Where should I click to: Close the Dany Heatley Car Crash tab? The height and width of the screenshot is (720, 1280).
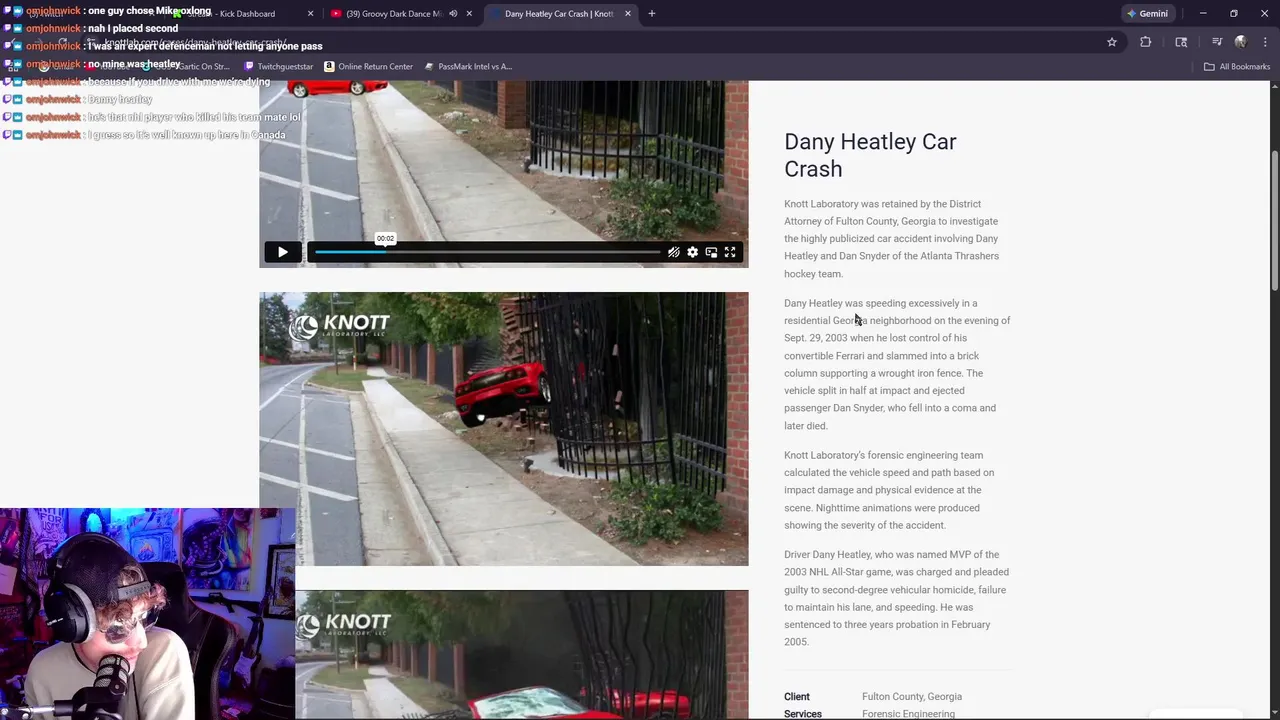[x=628, y=14]
